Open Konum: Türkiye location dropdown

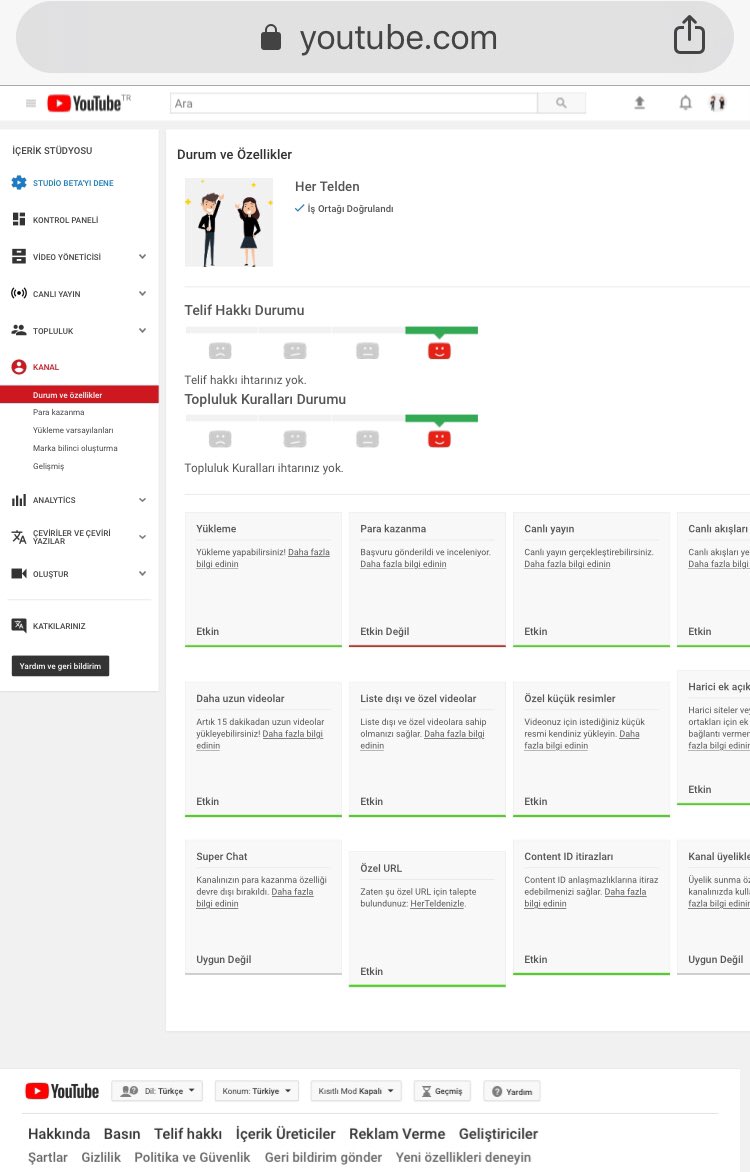coord(256,1091)
